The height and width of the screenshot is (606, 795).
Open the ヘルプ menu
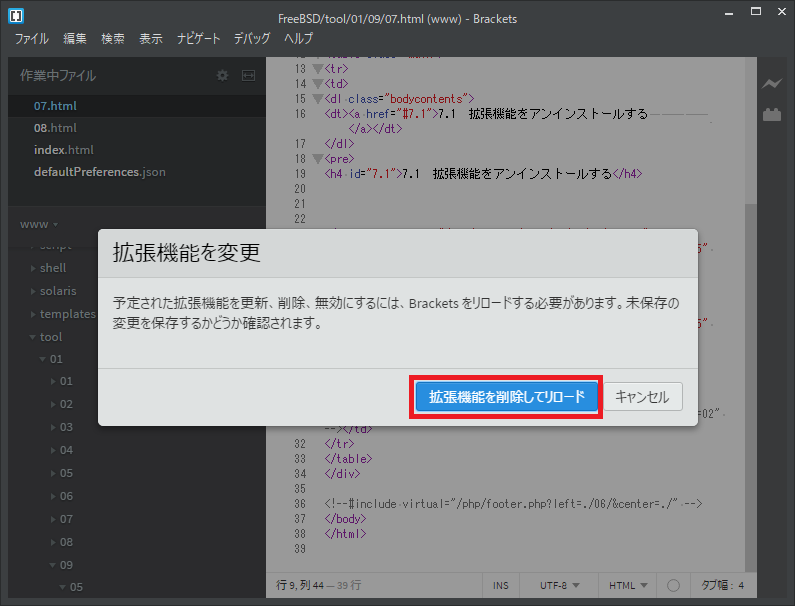click(x=299, y=39)
